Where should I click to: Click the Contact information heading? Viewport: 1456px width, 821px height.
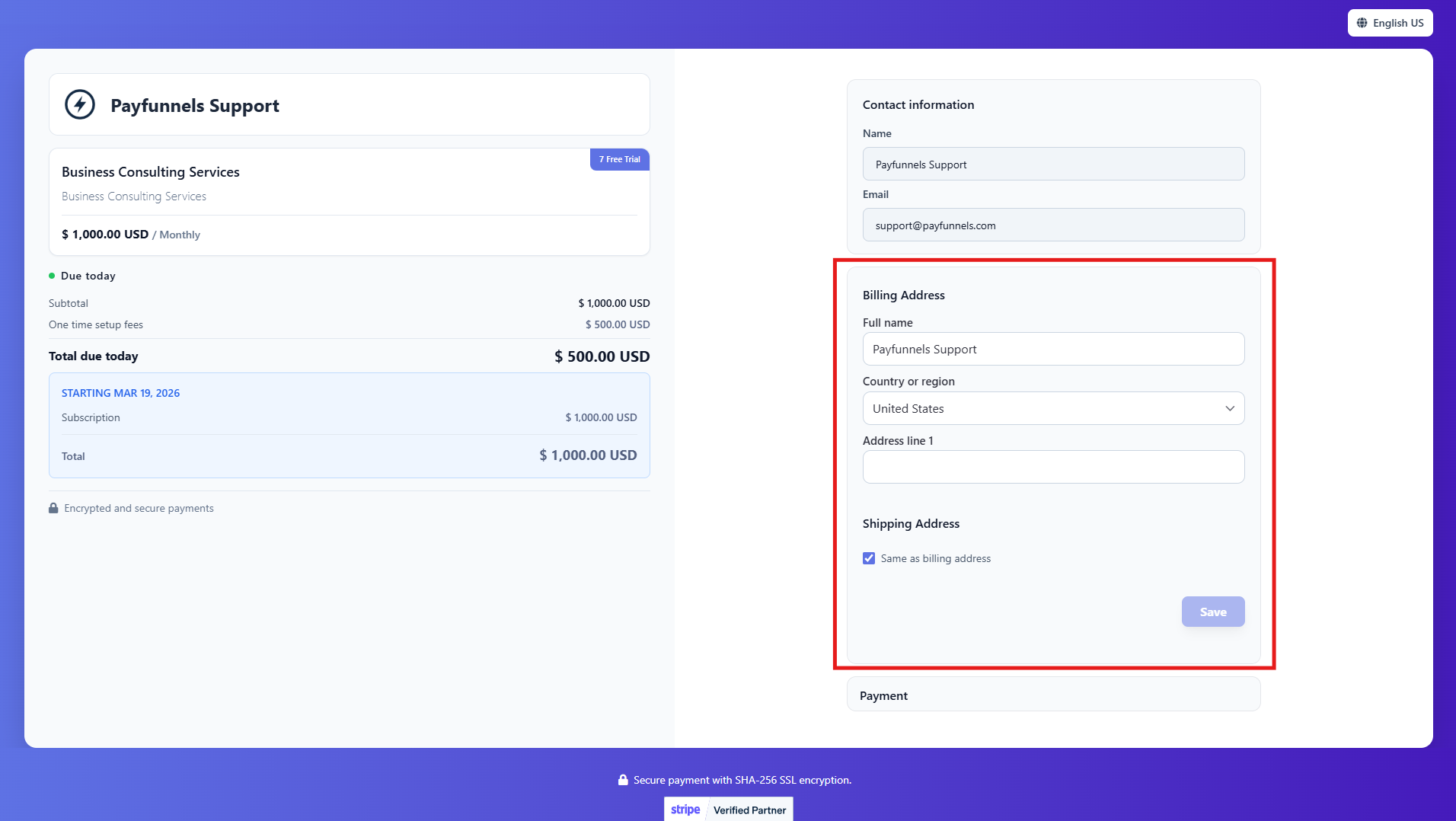918,105
